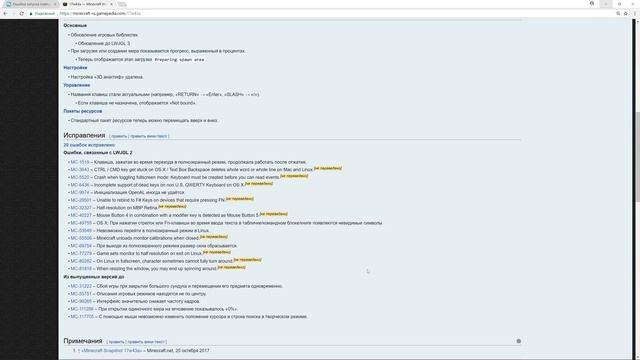Click 'не переведено' tag after MC-77279 entry
The image size is (640, 360).
(217, 252)
